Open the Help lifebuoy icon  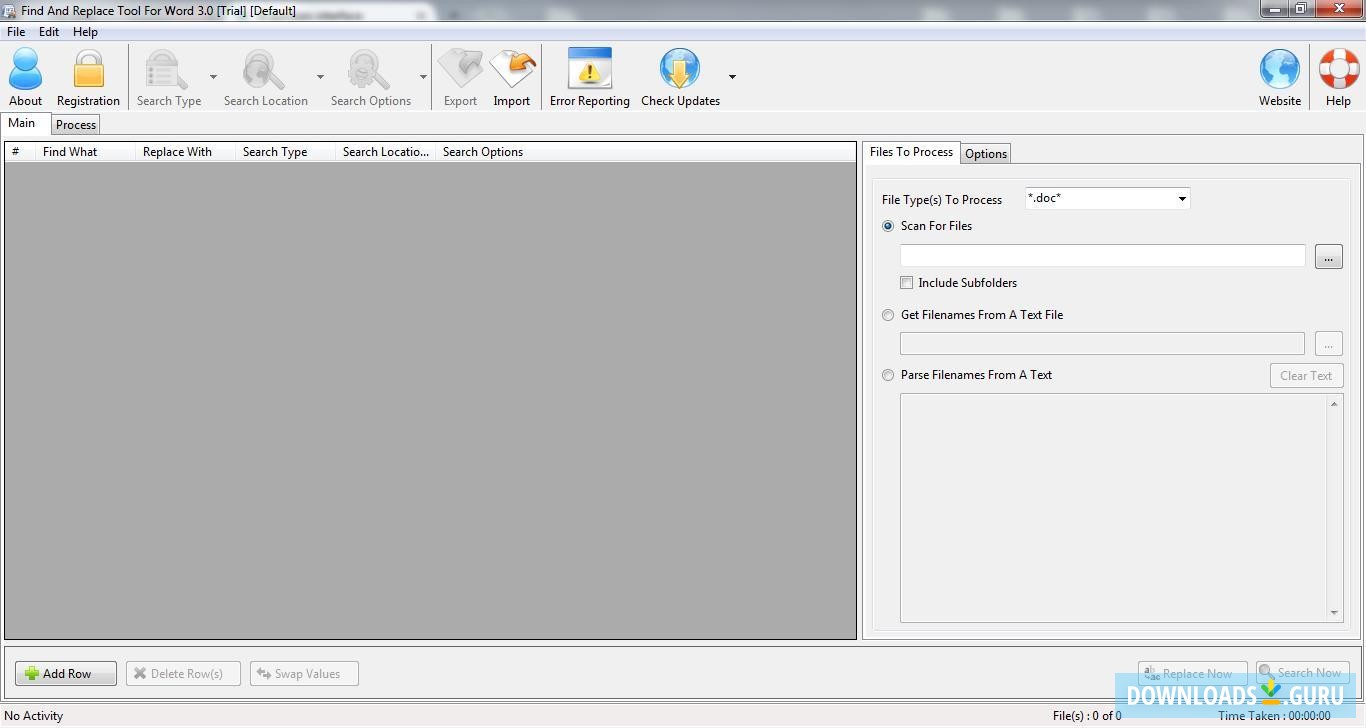[1338, 70]
